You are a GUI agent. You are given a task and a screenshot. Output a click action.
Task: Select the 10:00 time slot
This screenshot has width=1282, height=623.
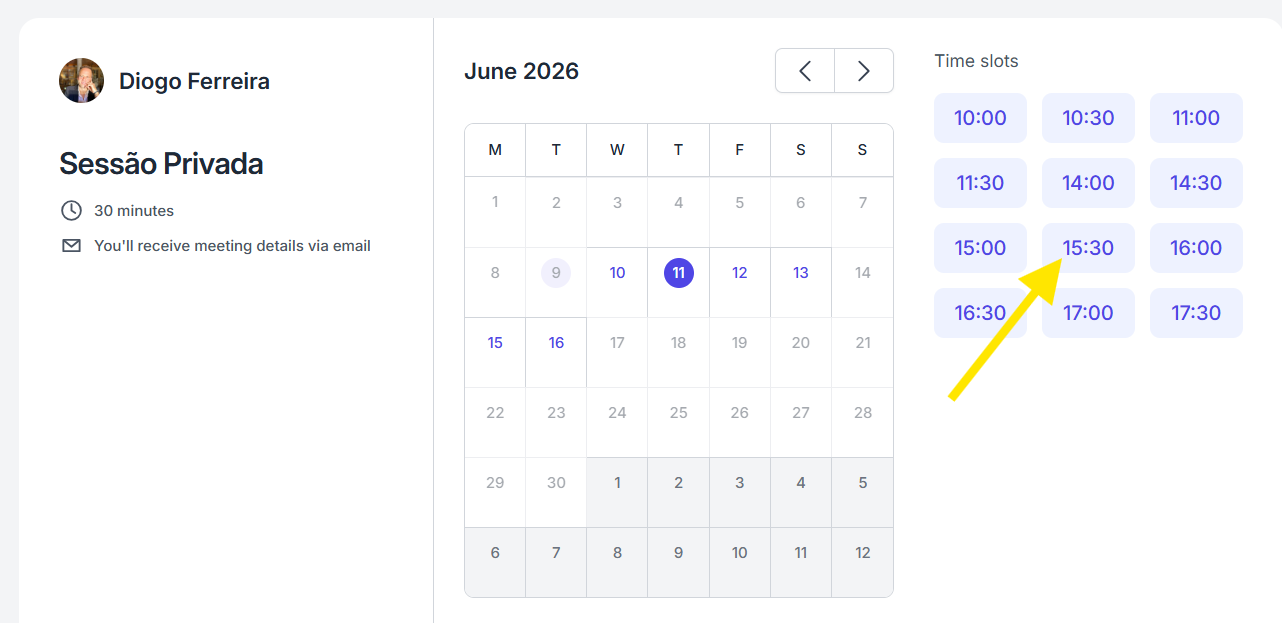click(980, 118)
